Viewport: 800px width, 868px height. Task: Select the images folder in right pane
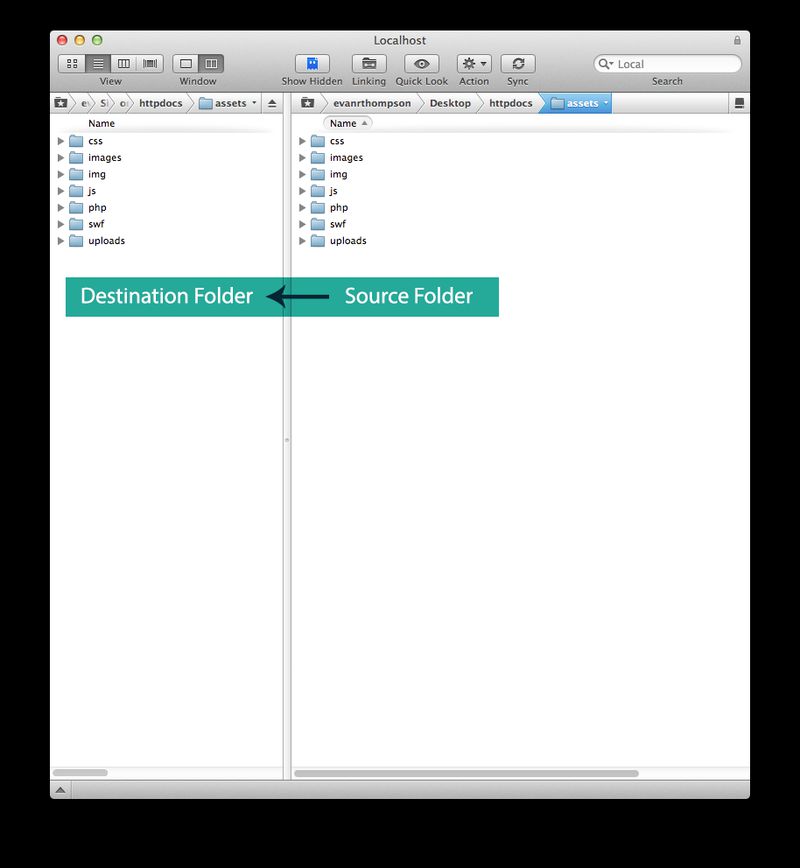click(346, 158)
